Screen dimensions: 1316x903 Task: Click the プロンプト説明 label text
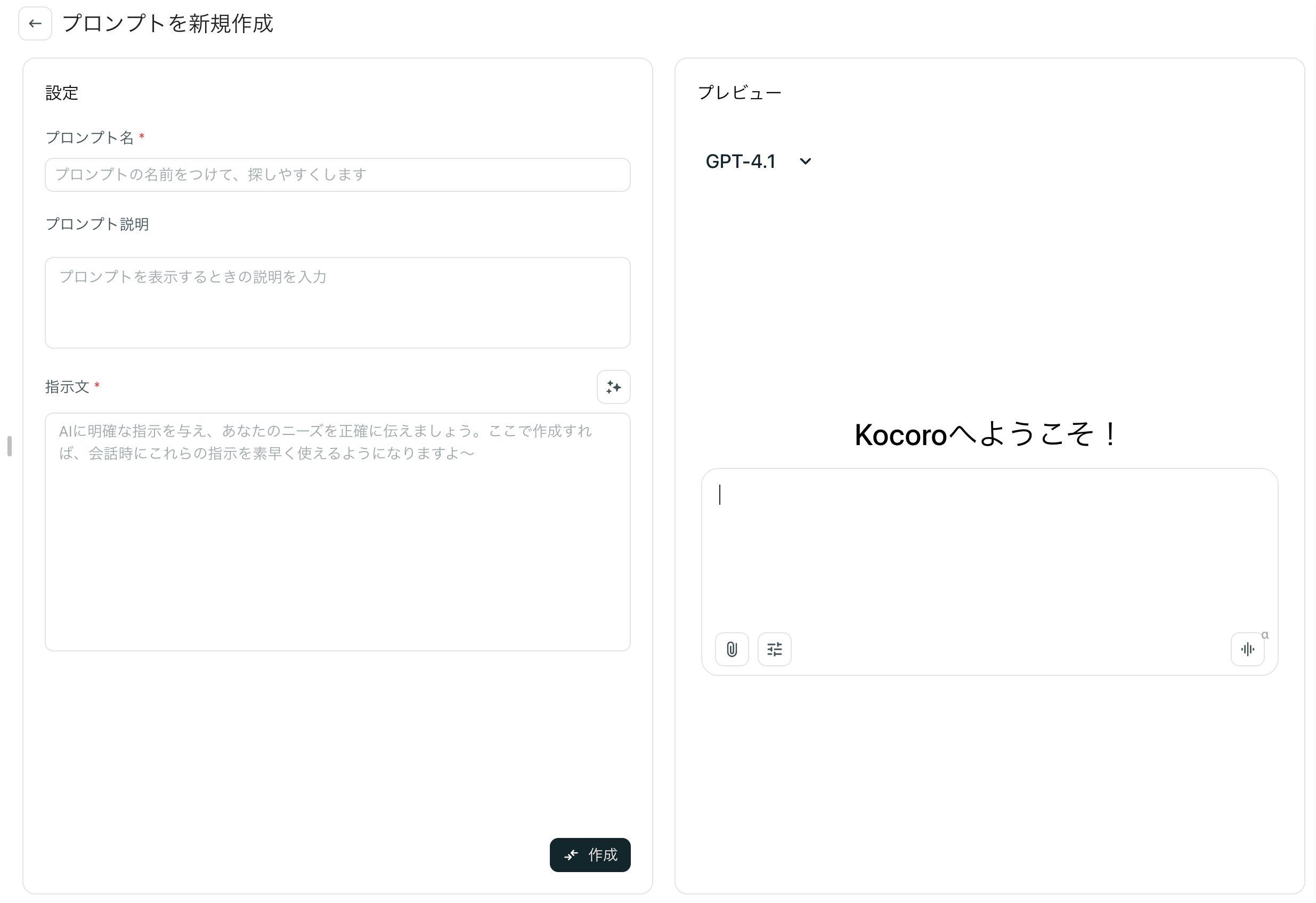click(x=98, y=224)
